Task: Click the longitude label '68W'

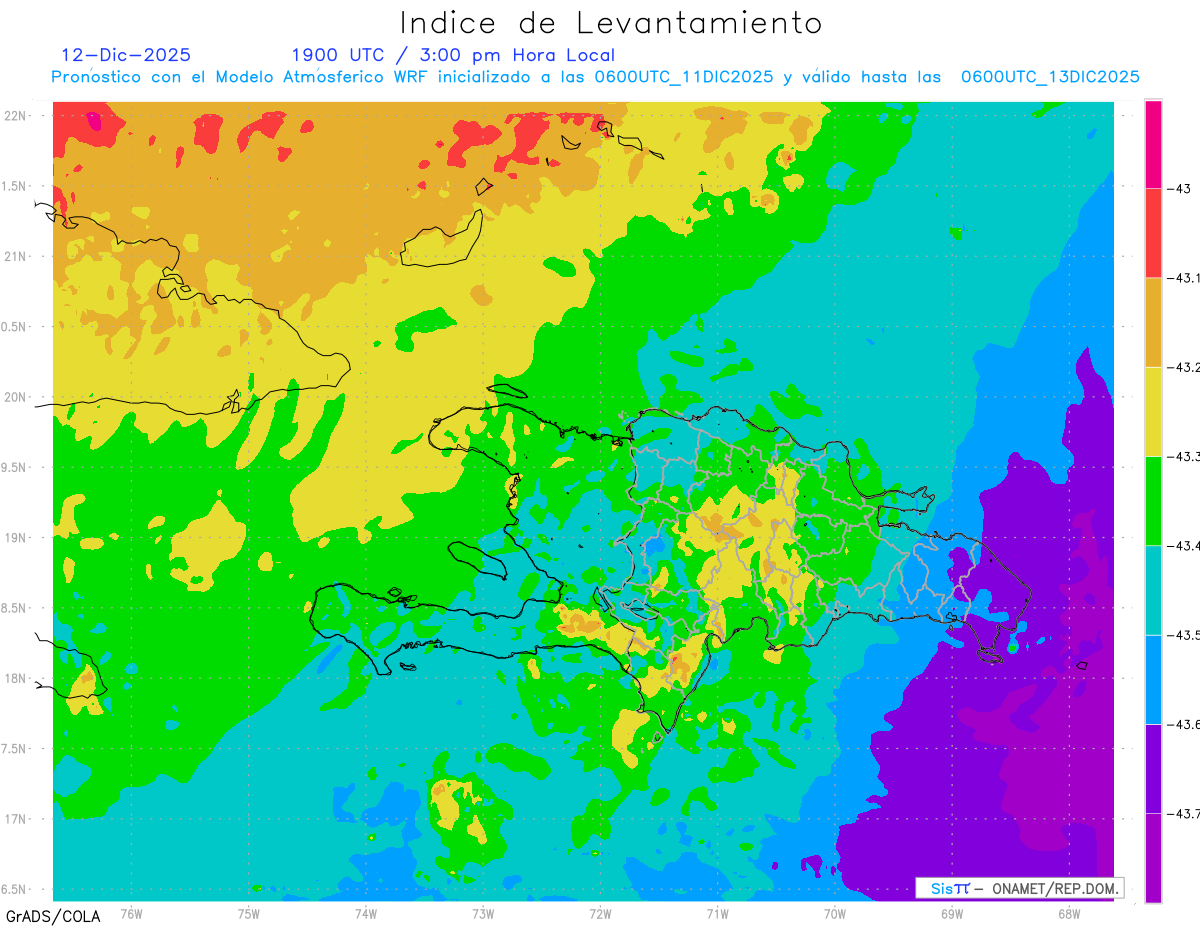Action: [1068, 913]
